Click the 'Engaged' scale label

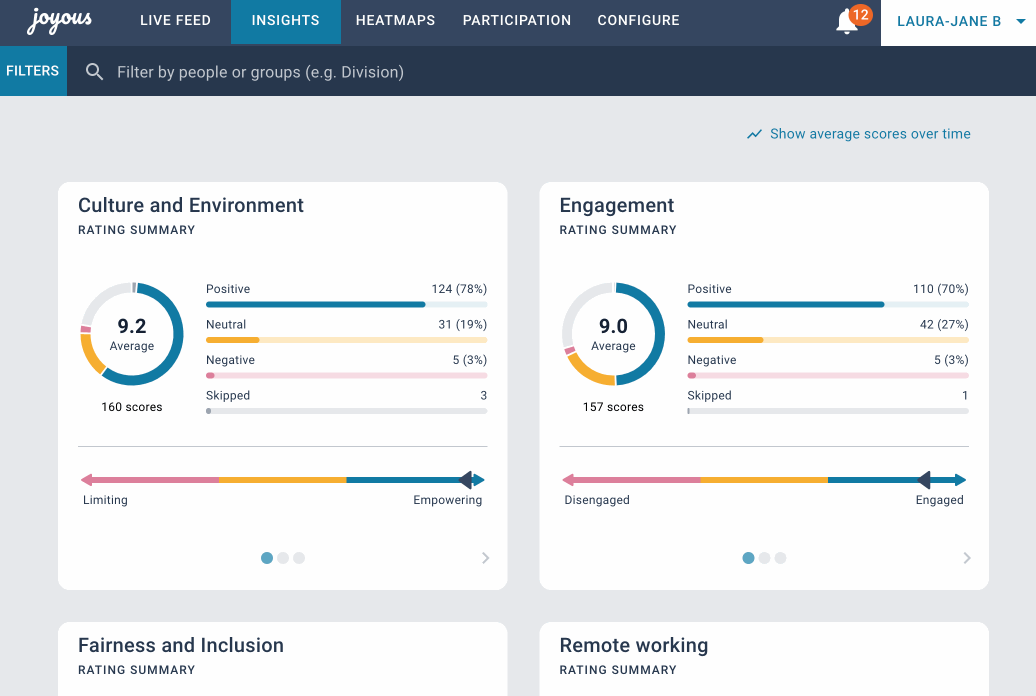tap(940, 500)
